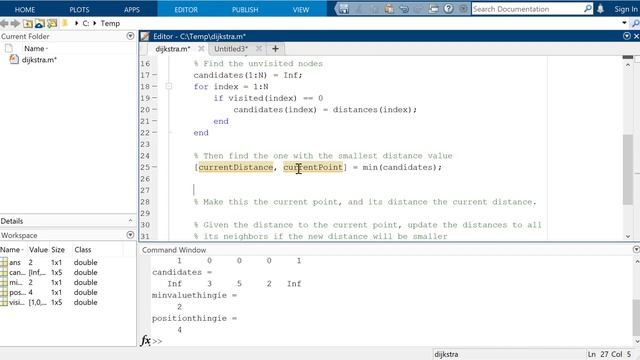The height and width of the screenshot is (360, 640).
Task: Open notifications bell icon
Action: (600, 9)
